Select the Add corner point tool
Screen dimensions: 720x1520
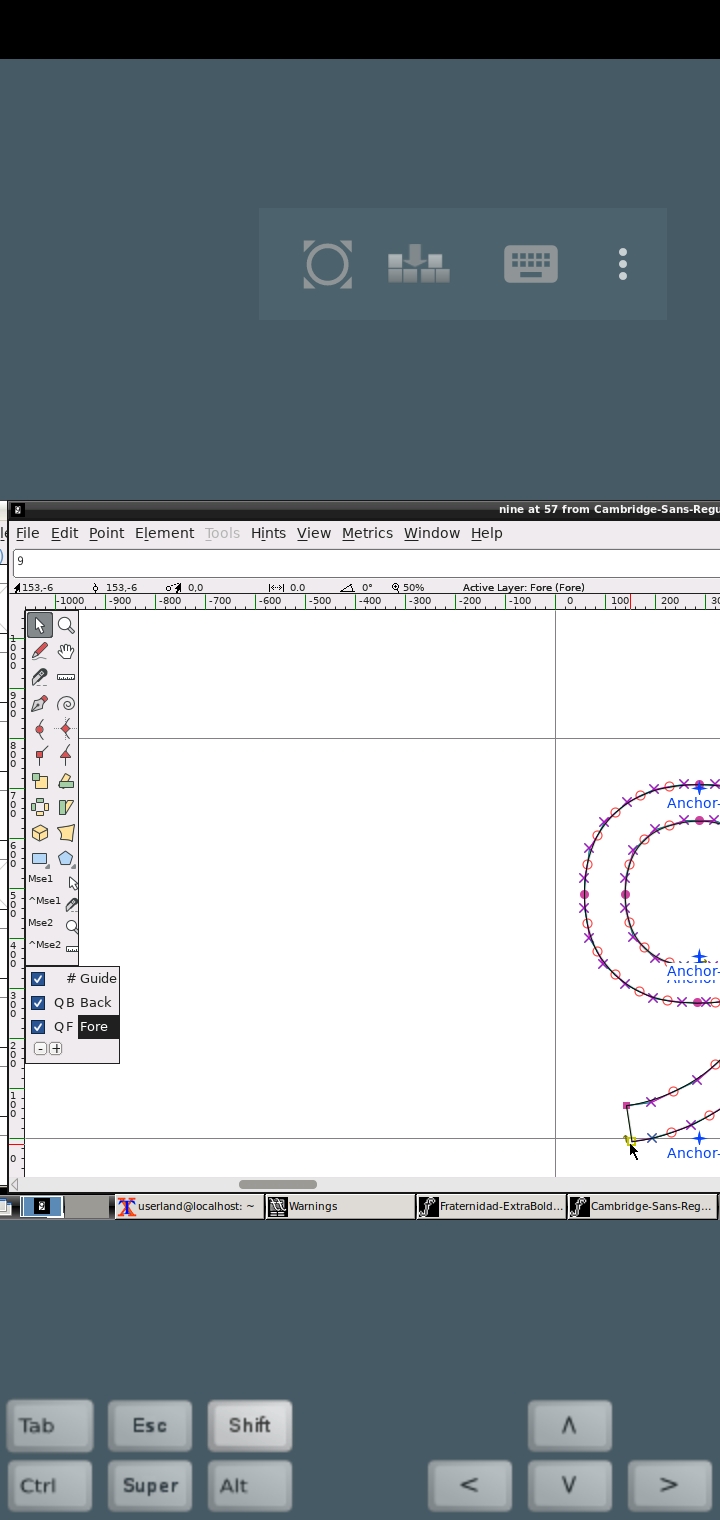(x=40, y=755)
